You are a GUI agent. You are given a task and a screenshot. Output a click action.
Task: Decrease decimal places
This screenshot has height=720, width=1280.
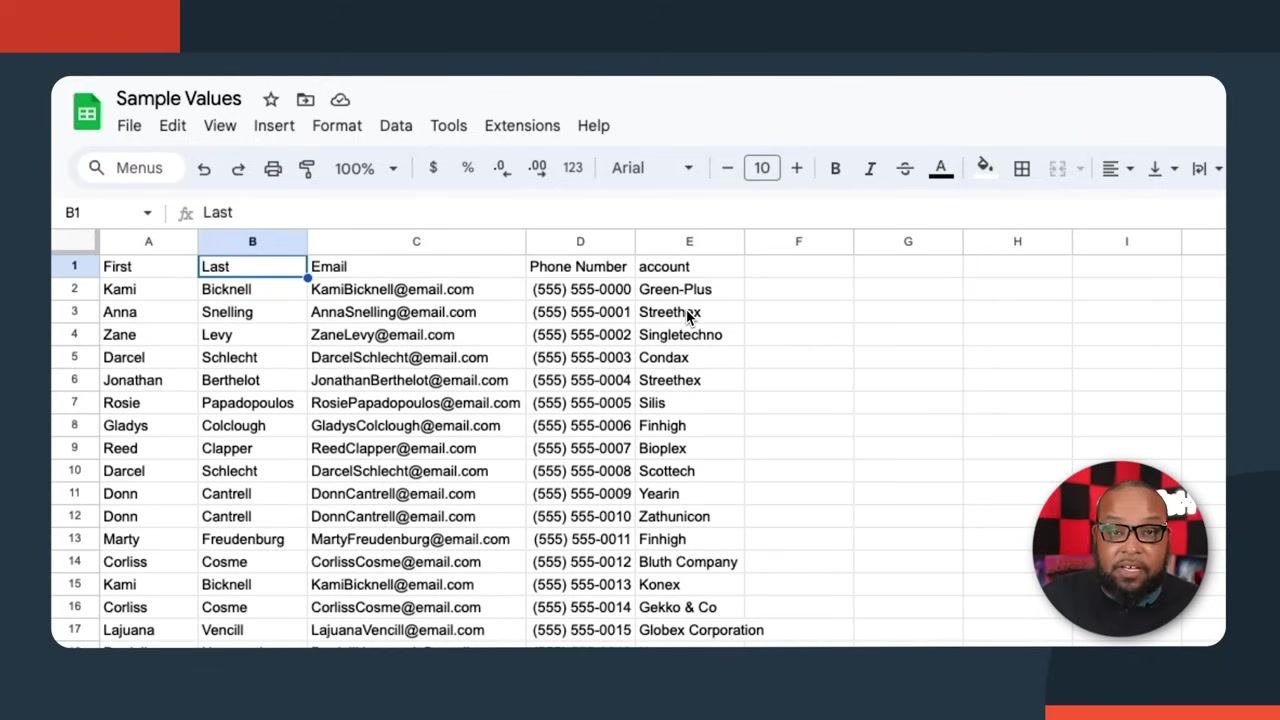(502, 168)
